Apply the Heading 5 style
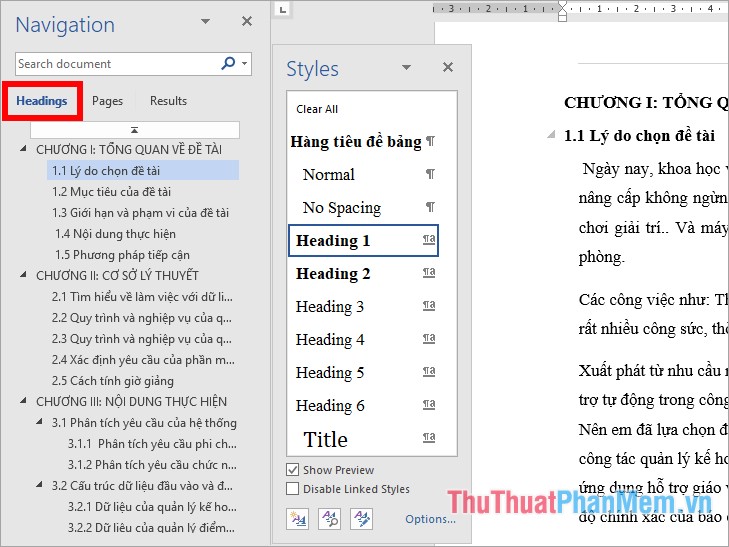This screenshot has height=547, width=729. pyautogui.click(x=363, y=372)
